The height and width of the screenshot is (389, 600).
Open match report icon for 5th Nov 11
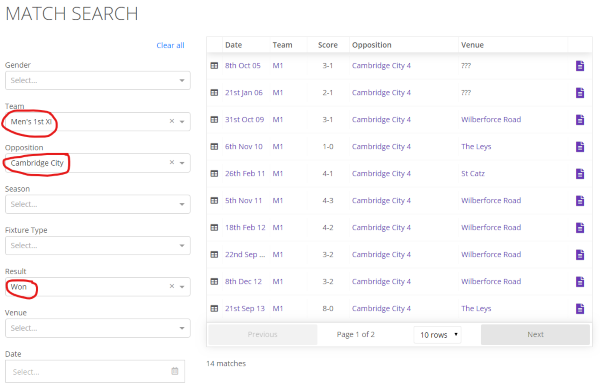[580, 200]
